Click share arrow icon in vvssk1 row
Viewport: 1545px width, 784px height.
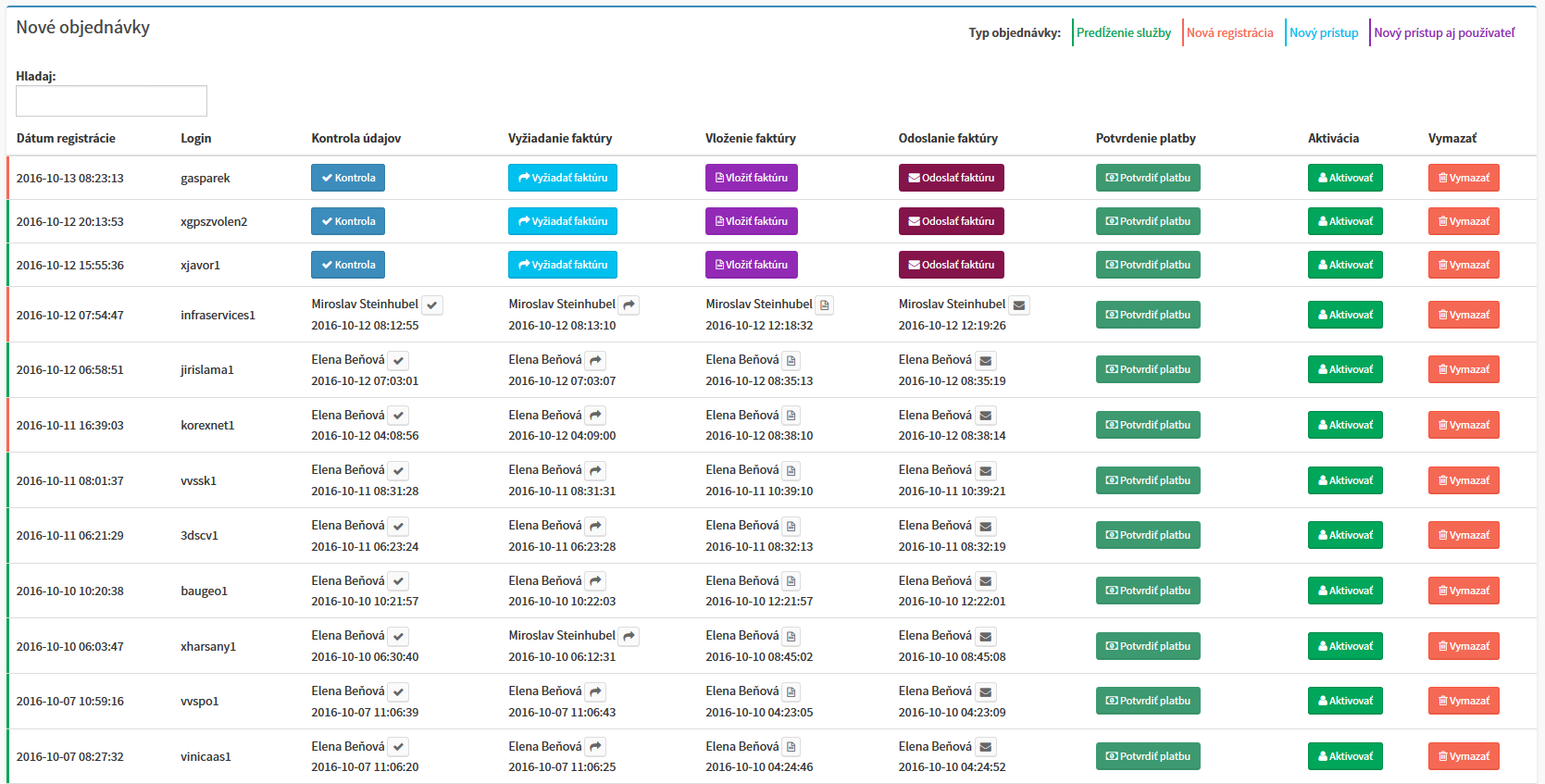(596, 470)
